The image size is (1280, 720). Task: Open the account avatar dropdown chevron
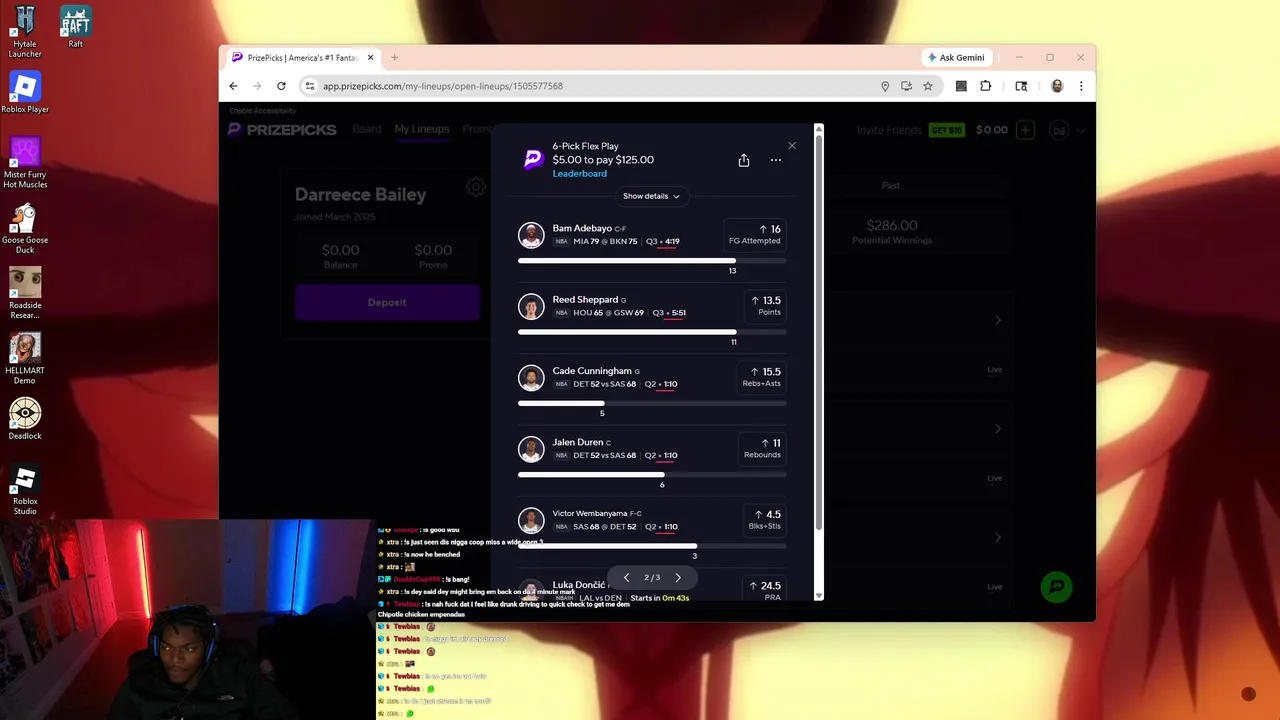click(1081, 130)
